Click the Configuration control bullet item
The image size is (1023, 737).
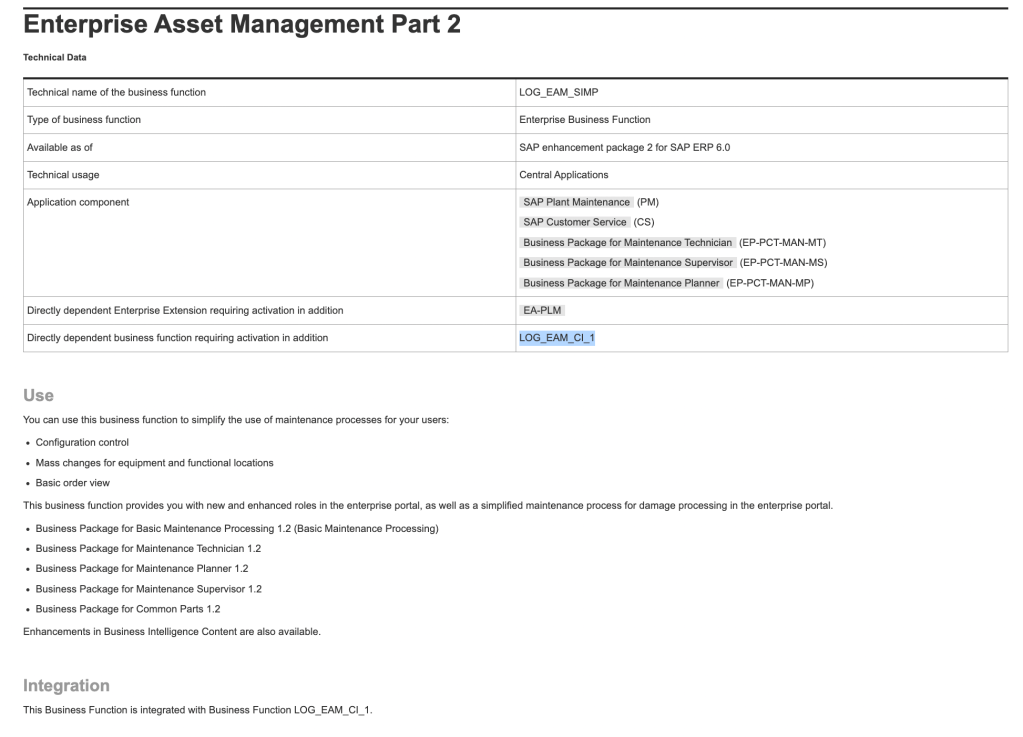point(82,442)
